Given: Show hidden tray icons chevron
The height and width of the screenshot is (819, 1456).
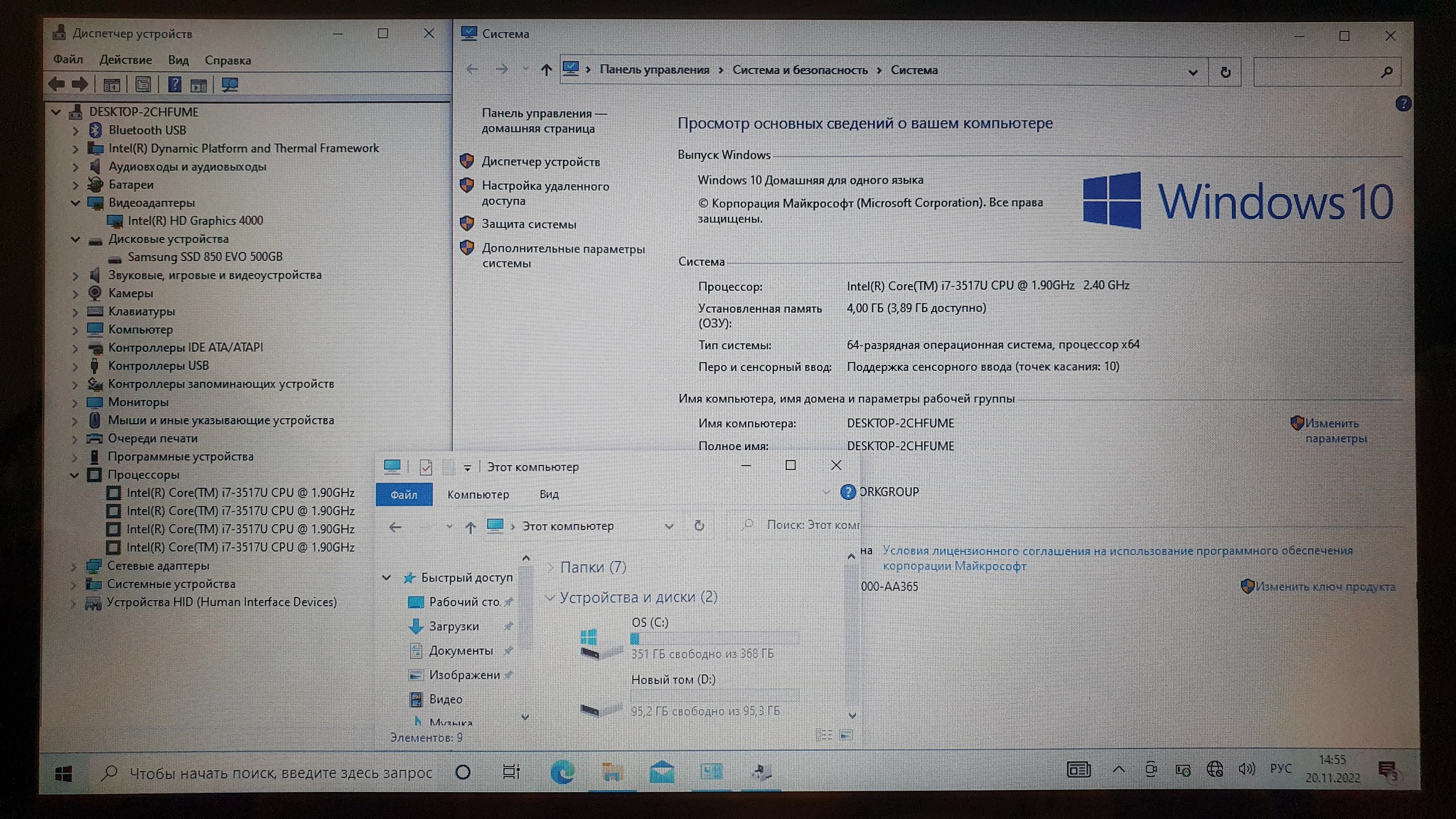Looking at the screenshot, I should [1118, 769].
